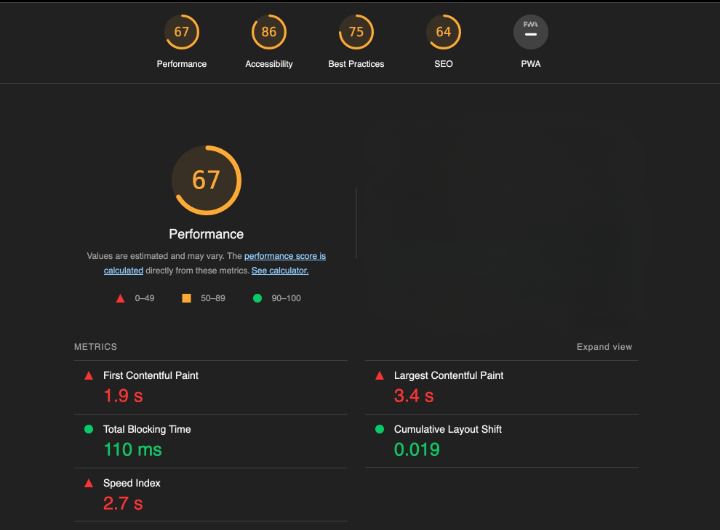Click the orange square legend 50–89

pos(186,299)
